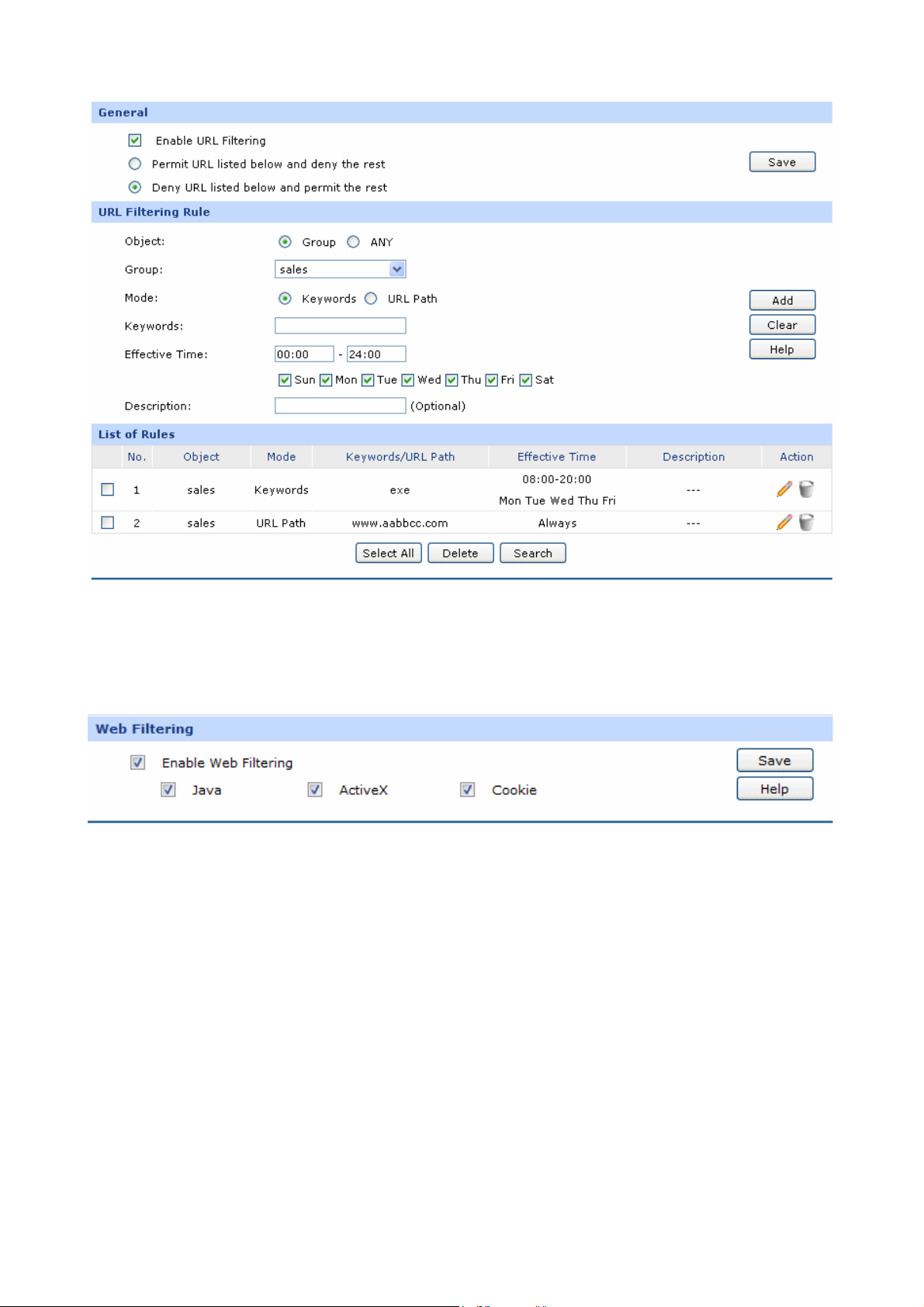
Task: Click Add to create a filtering rule
Action: pyautogui.click(x=782, y=300)
